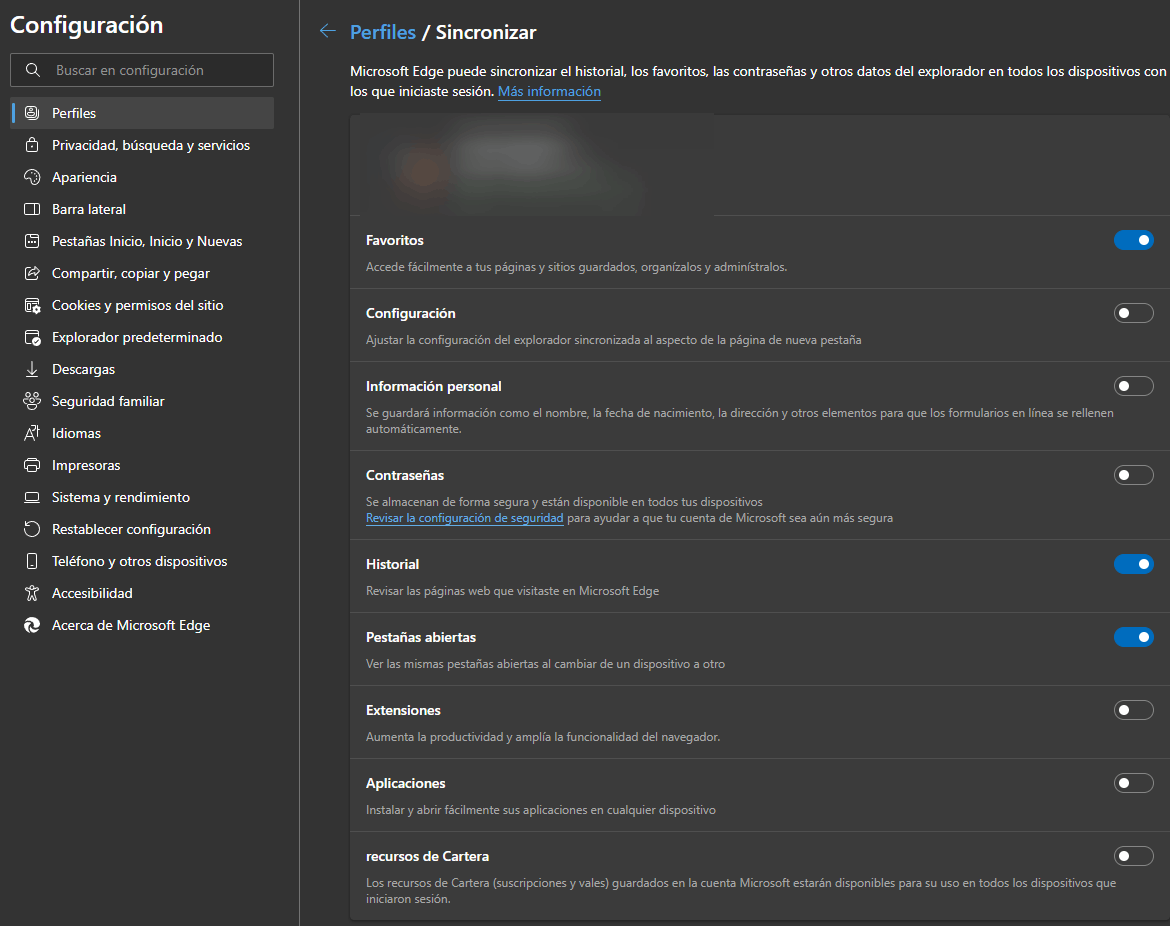1170x926 pixels.
Task: Enable Información personal sync toggle
Action: click(x=1133, y=387)
